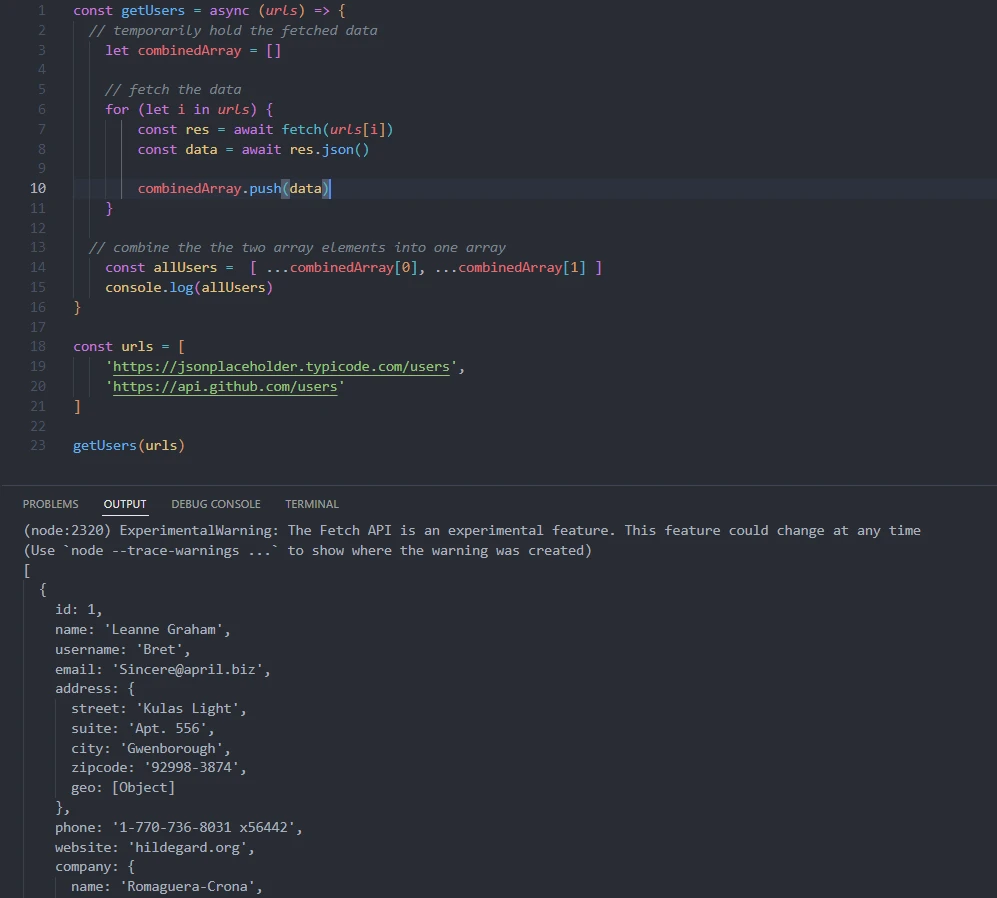
Task: Click line number 10 in the gutter
Action: click(38, 188)
